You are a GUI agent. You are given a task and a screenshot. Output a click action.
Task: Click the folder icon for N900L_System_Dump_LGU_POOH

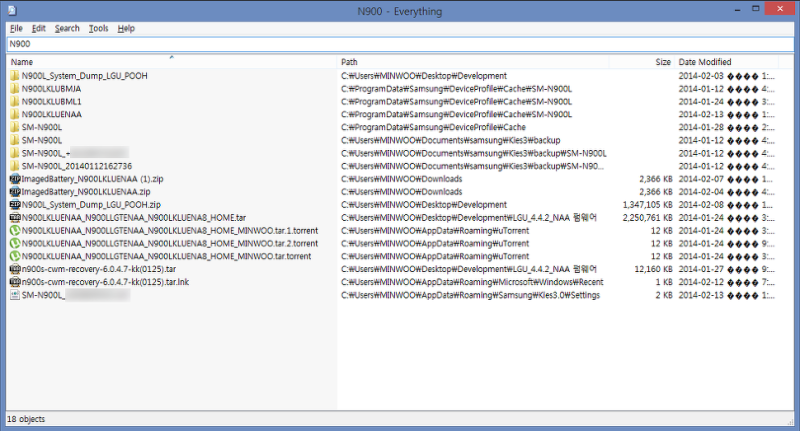coord(15,76)
